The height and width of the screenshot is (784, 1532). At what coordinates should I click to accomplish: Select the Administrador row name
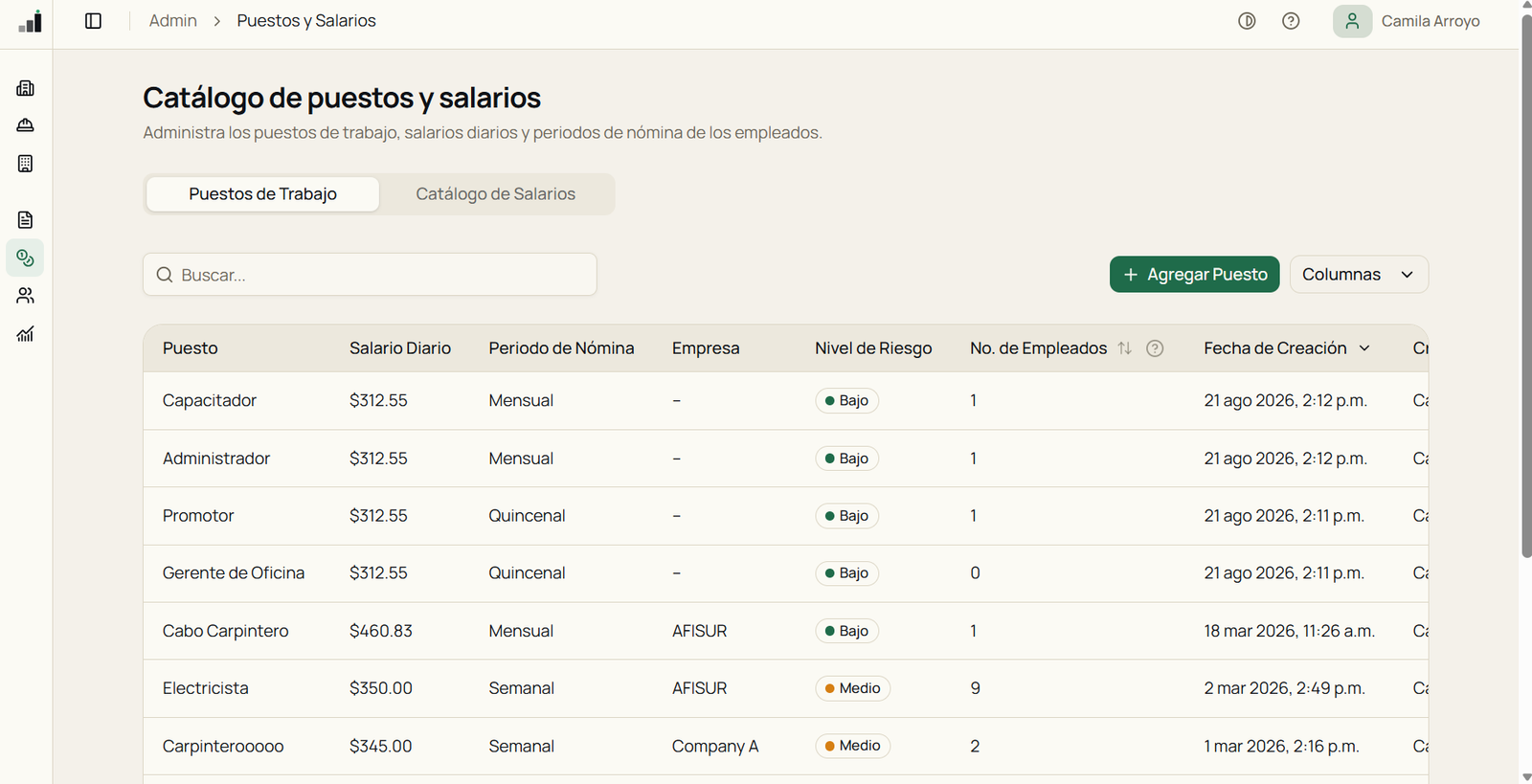click(x=216, y=459)
